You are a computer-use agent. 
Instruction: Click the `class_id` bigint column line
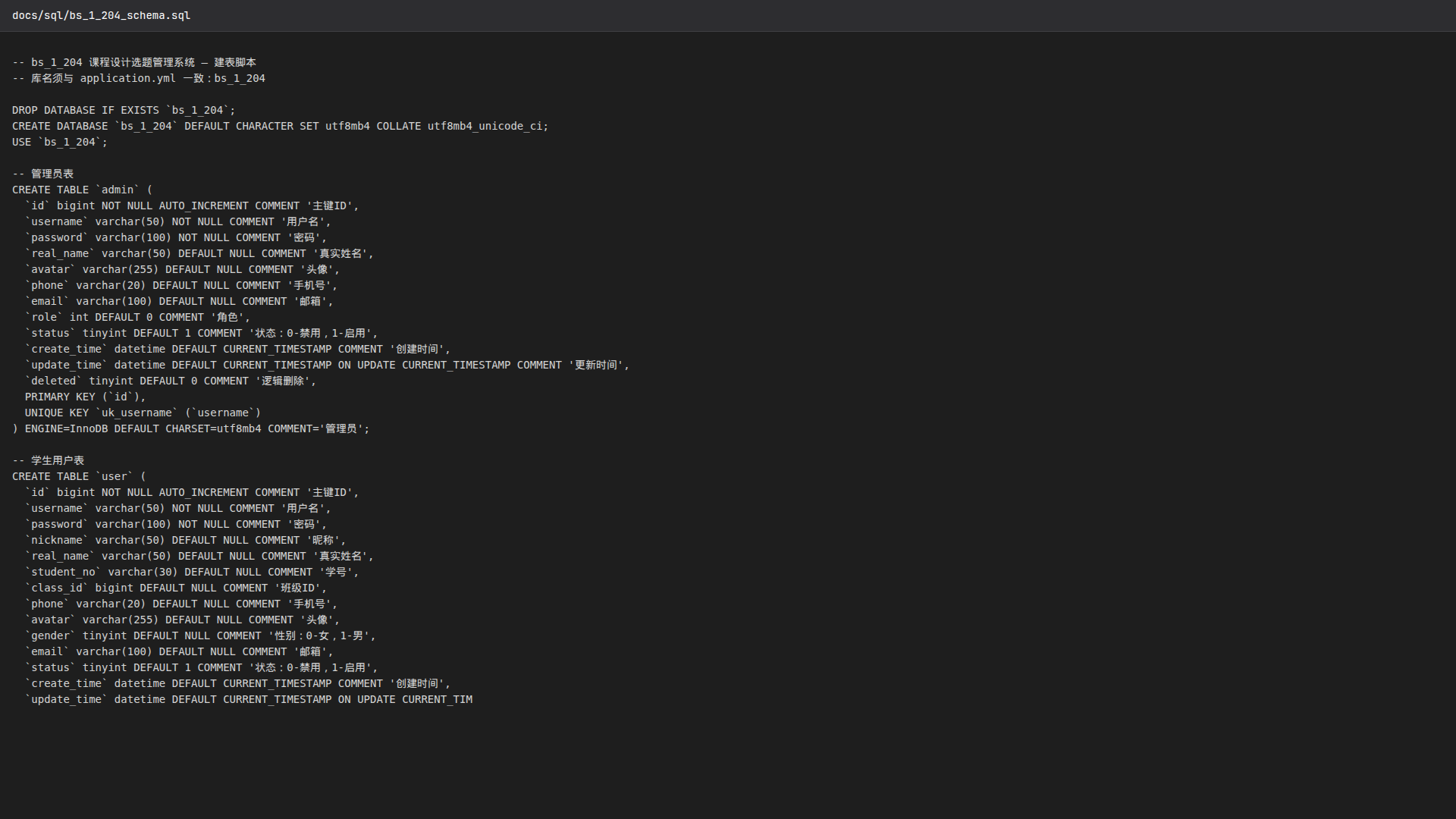(176, 588)
